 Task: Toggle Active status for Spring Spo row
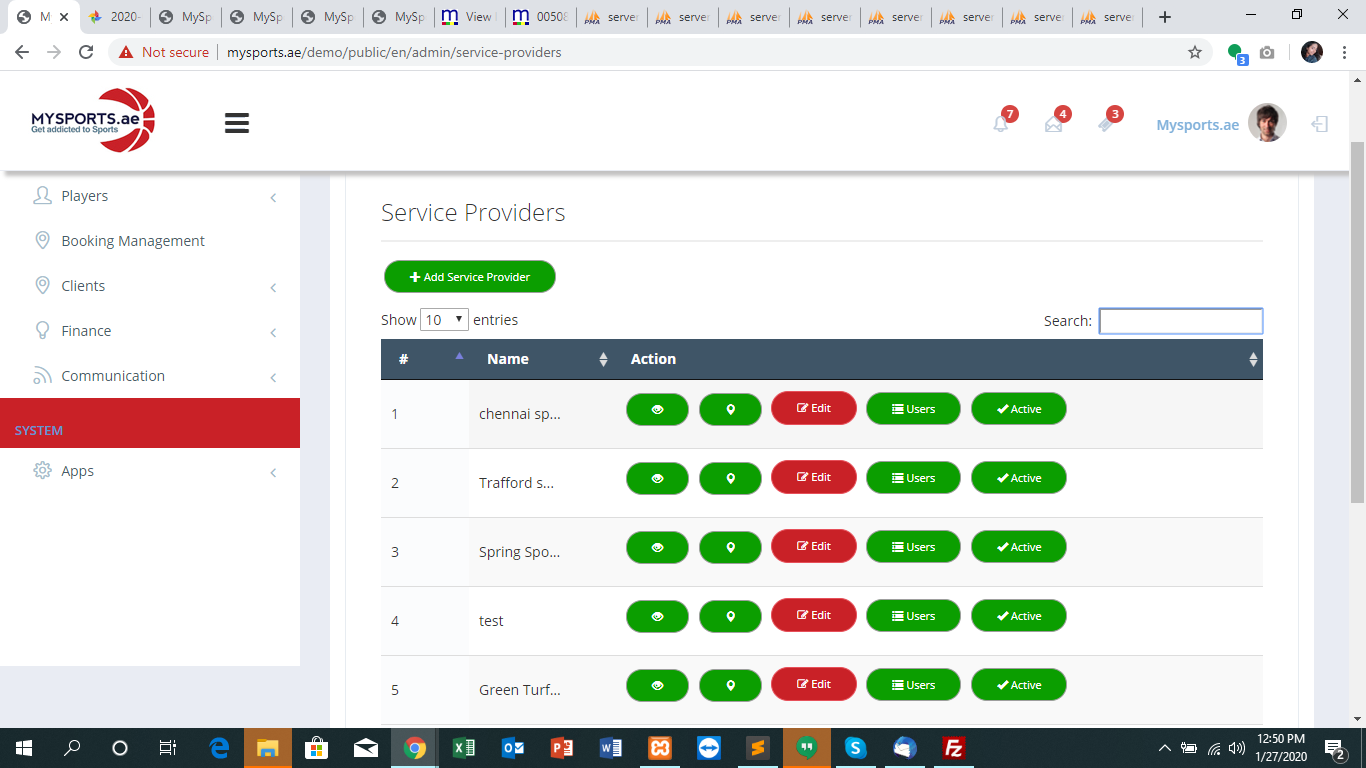[x=1018, y=547]
